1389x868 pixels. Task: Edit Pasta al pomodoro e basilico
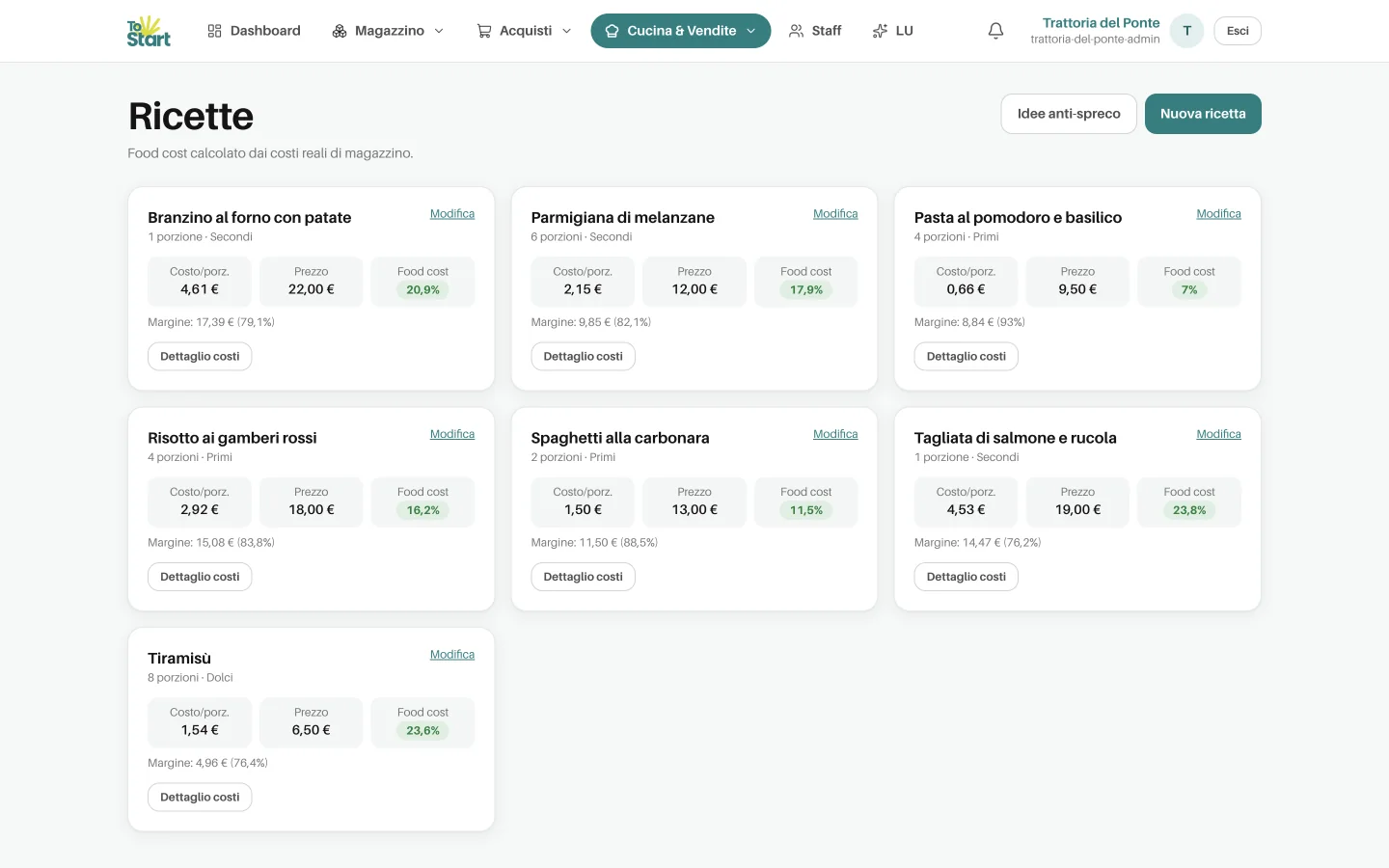[x=1218, y=214]
